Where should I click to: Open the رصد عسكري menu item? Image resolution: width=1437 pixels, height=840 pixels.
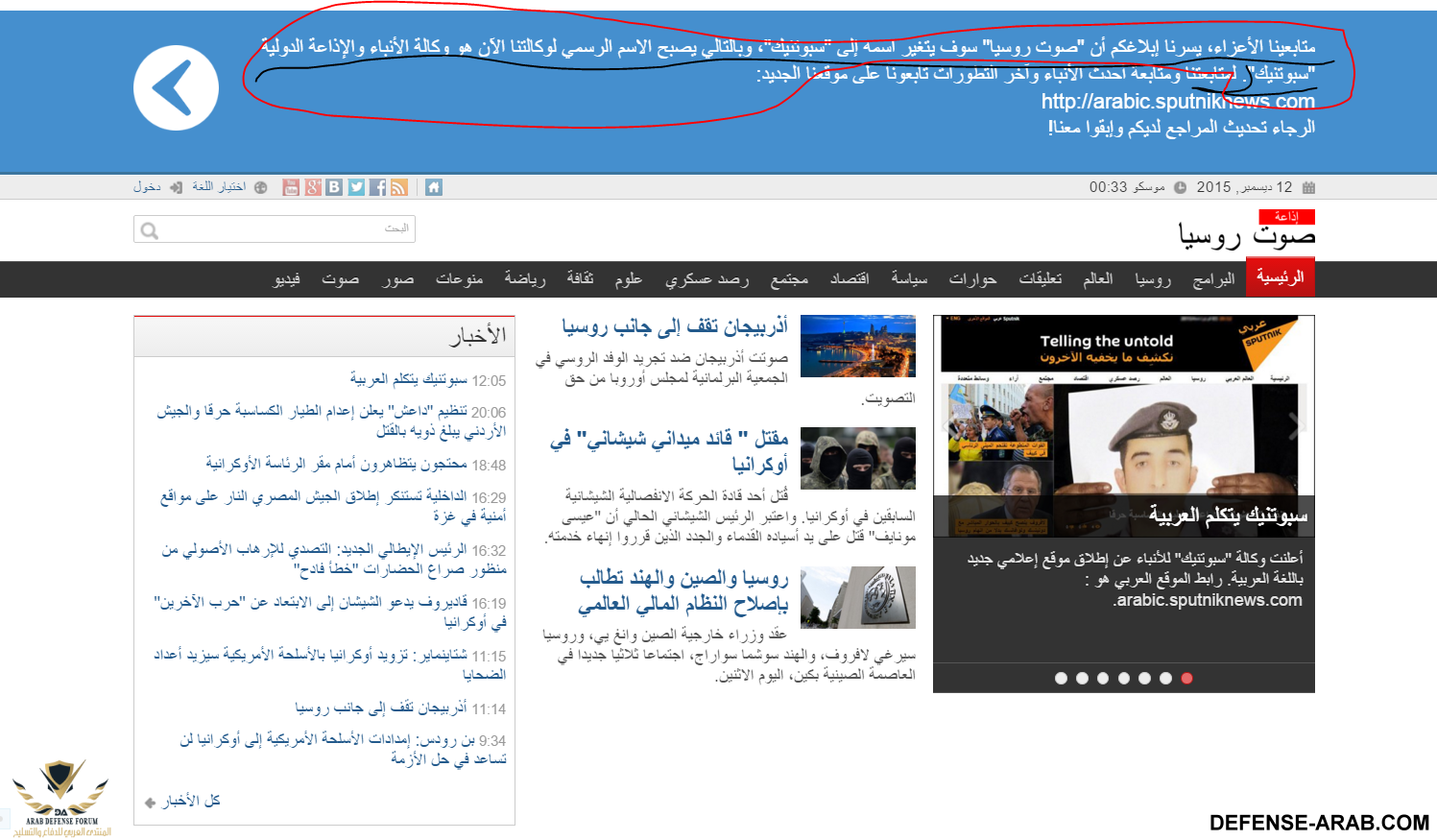pos(707,278)
